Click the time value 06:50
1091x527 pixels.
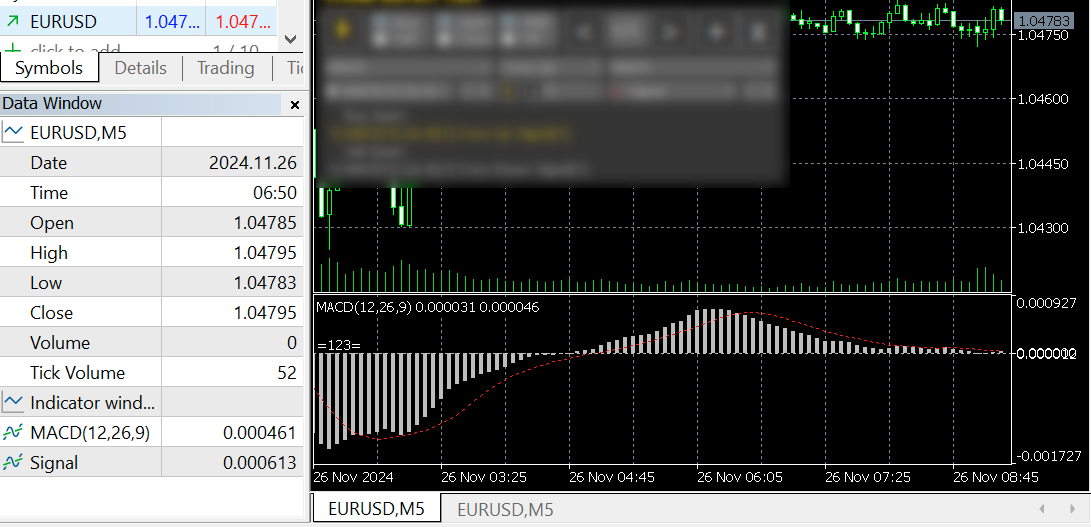click(x=275, y=193)
